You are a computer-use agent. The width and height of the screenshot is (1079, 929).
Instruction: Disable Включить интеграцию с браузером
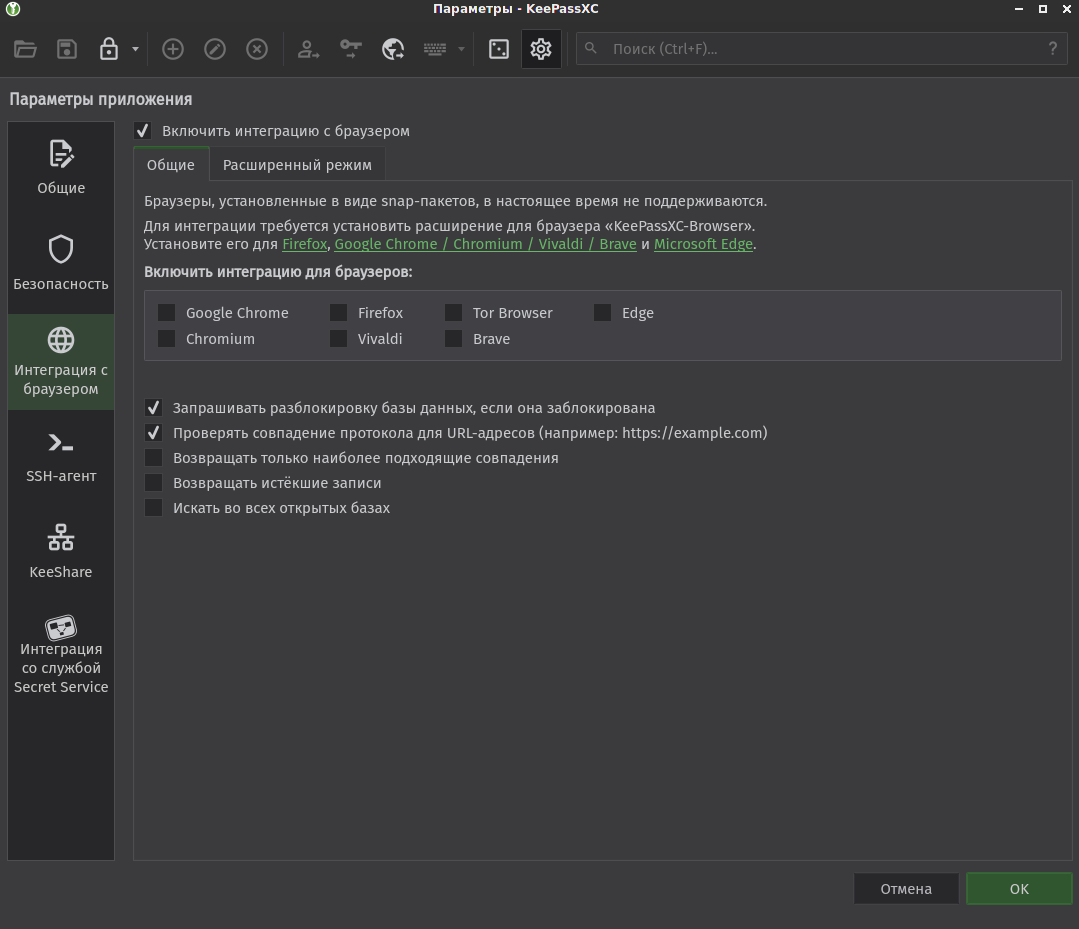142,130
